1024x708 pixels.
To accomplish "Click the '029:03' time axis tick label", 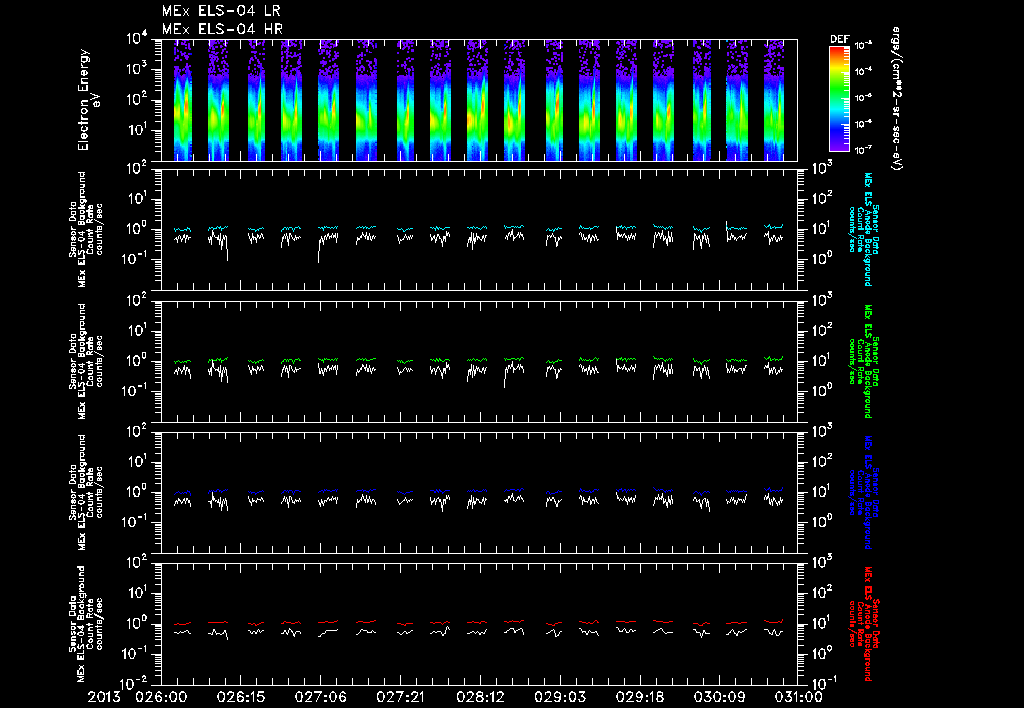I will tap(560, 697).
